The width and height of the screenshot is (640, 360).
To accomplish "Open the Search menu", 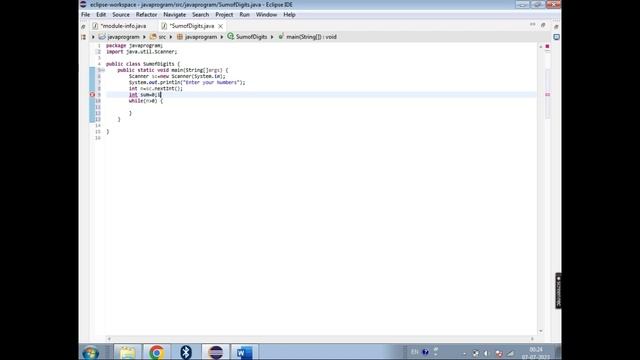I will [x=200, y=15].
